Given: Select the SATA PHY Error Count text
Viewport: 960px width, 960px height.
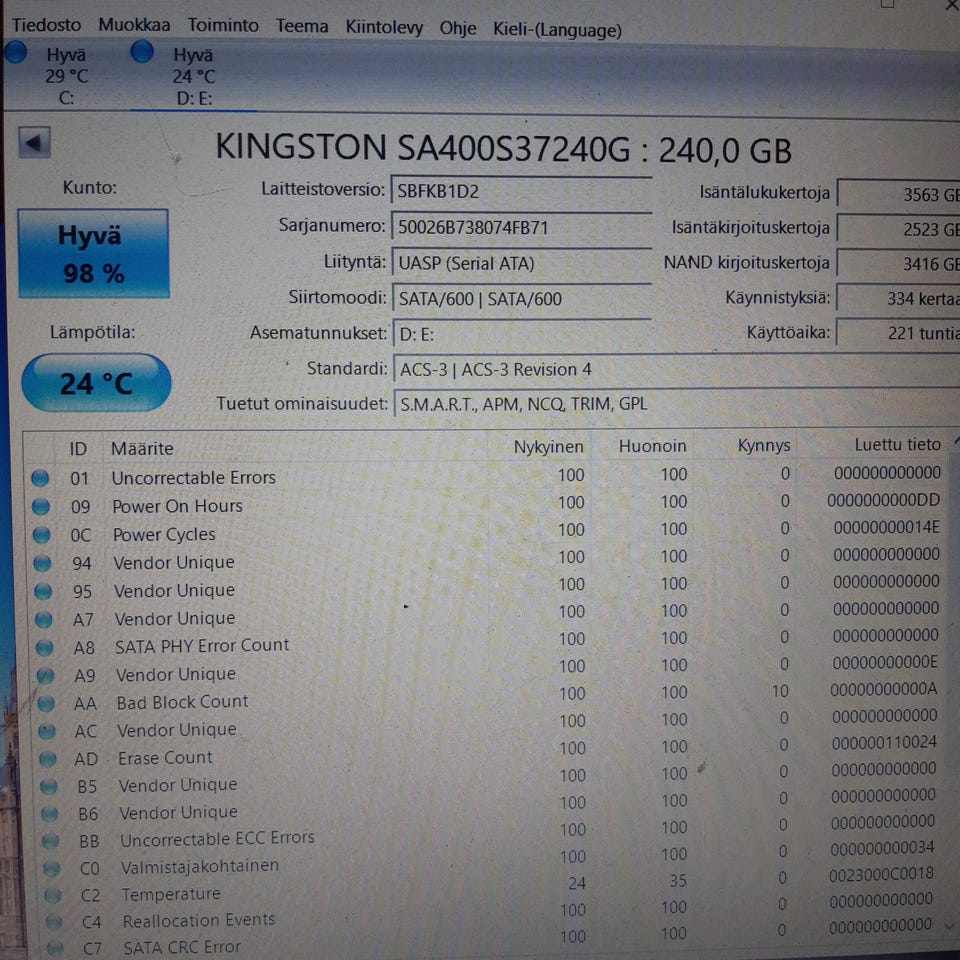Looking at the screenshot, I should [x=202, y=645].
